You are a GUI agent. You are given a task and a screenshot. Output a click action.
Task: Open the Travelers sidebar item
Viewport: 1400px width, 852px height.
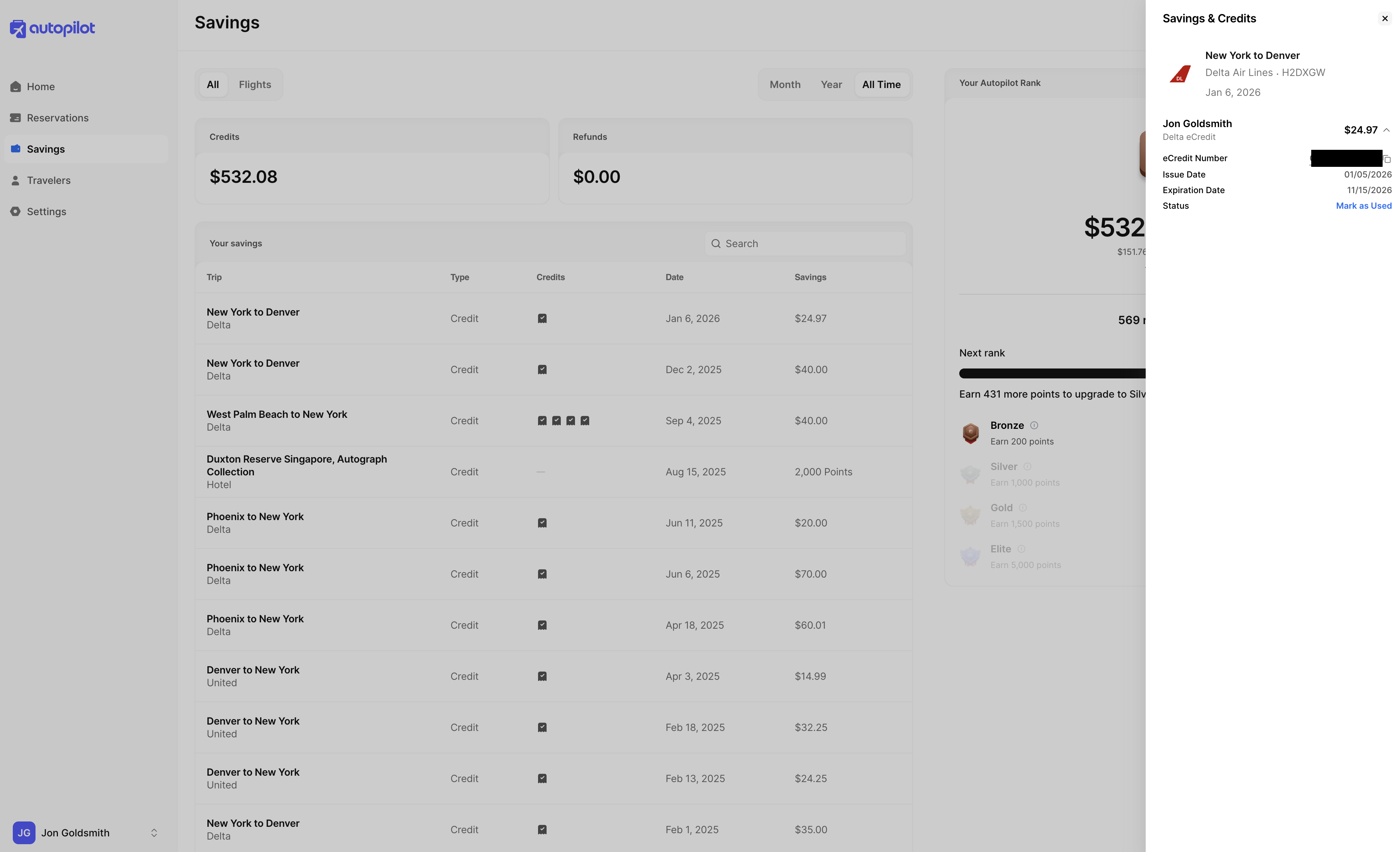tap(48, 180)
